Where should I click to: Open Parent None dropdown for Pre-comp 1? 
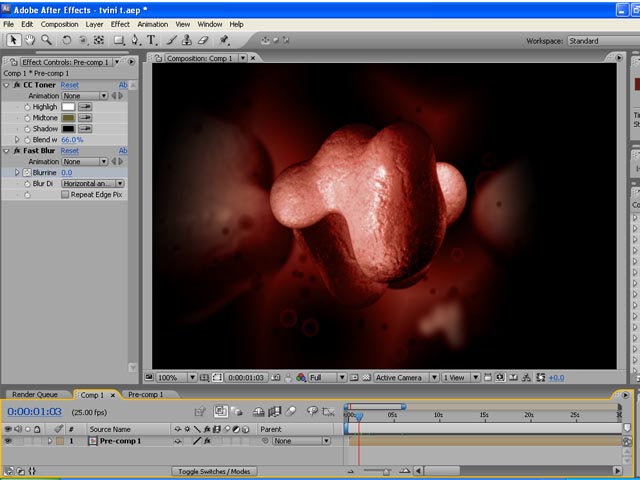(x=301, y=441)
